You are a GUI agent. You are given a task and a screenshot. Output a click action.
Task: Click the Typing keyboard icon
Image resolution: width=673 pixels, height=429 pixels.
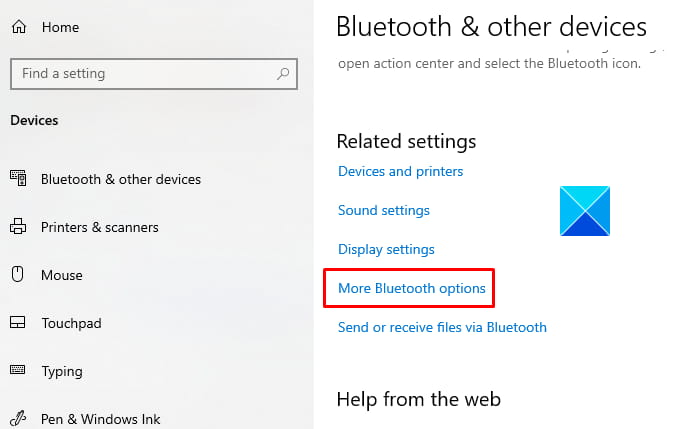tap(18, 370)
